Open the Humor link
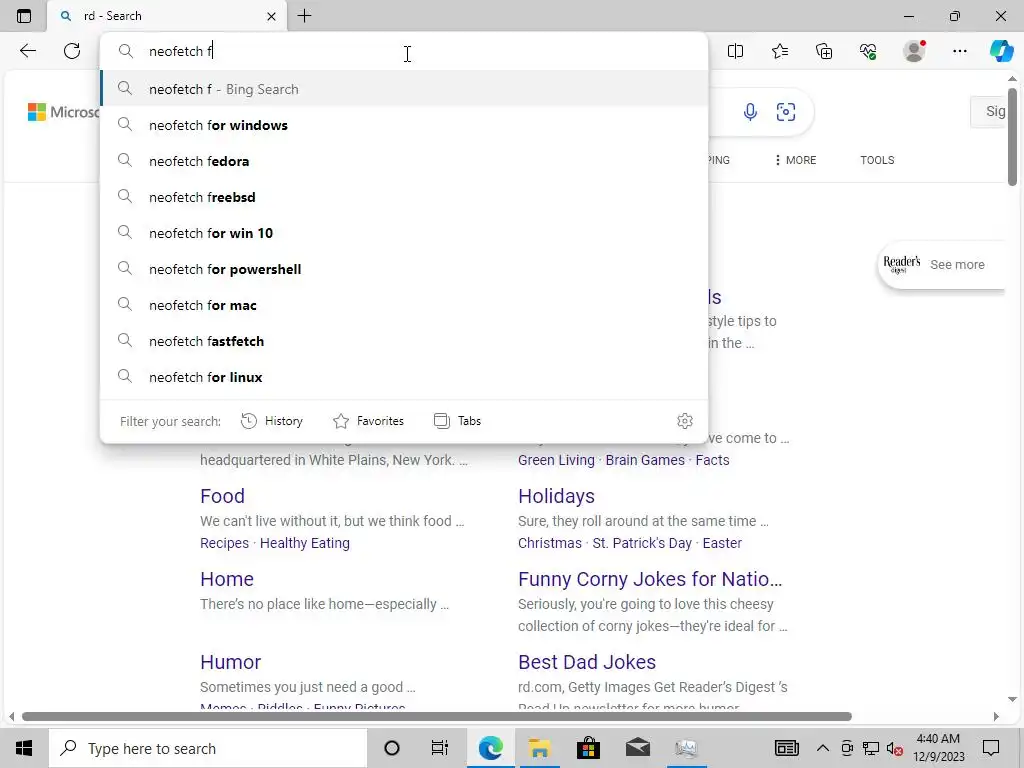Image resolution: width=1024 pixels, height=768 pixels. [231, 662]
